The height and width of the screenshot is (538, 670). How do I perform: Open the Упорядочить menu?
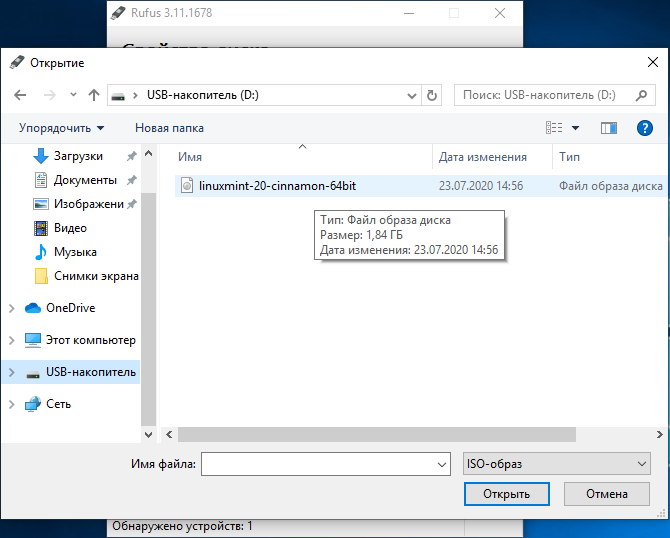tap(62, 128)
